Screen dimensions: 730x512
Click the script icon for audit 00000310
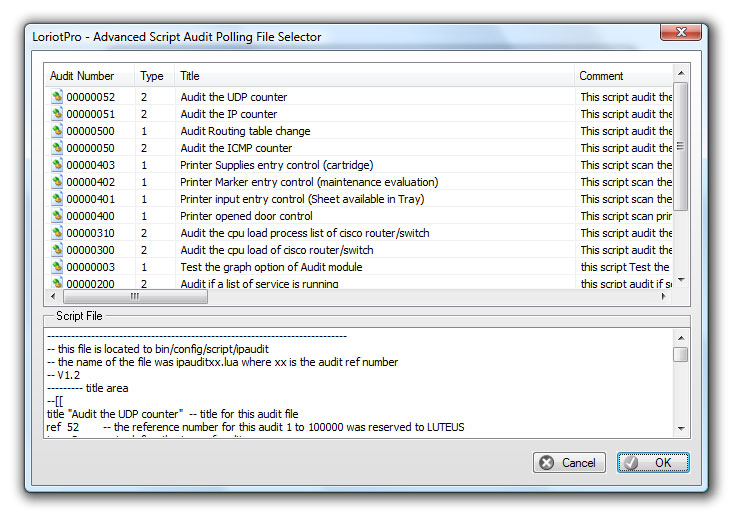(x=57, y=232)
